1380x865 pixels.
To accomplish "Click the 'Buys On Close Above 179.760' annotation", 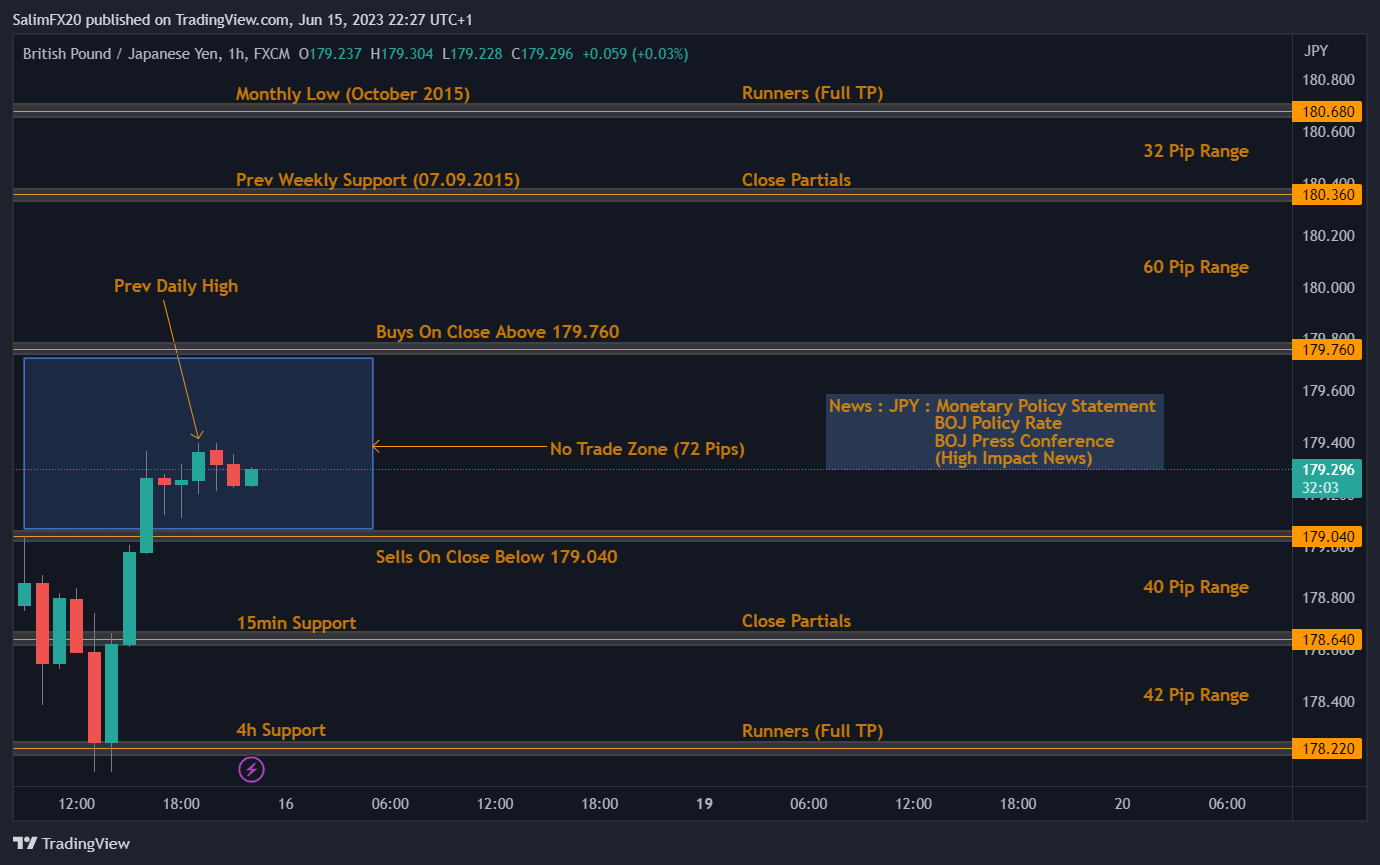I will (497, 332).
